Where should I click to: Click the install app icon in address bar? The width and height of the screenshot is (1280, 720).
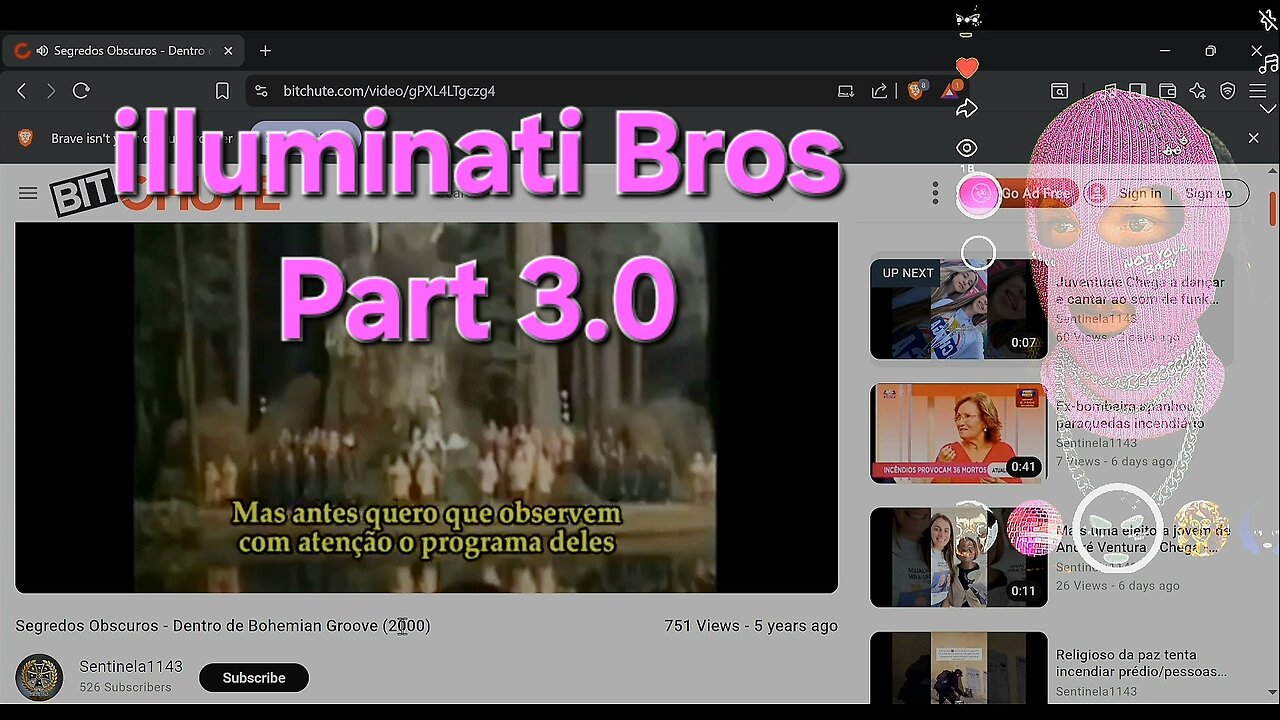[x=846, y=91]
